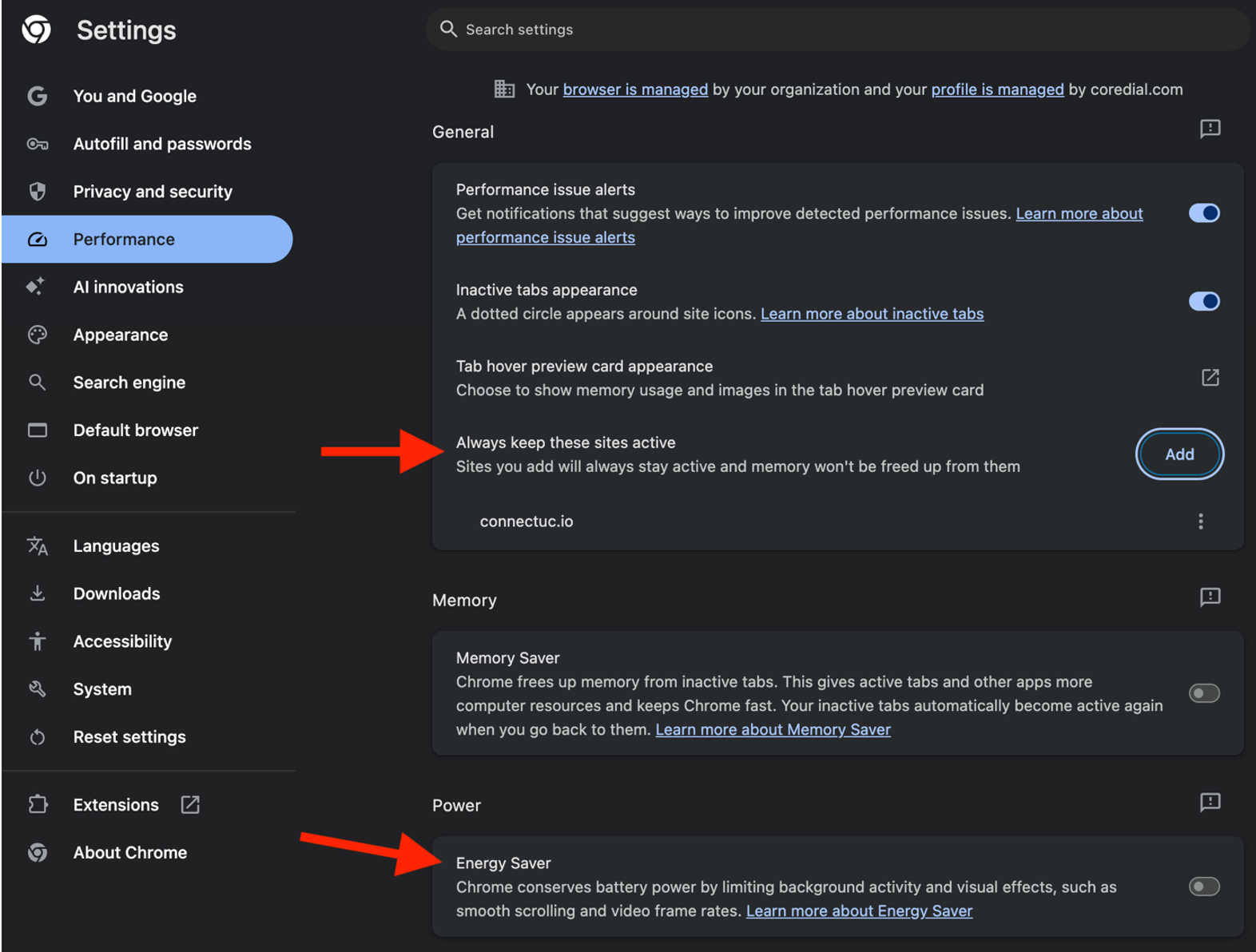Click the power icon for On startup

coord(37,478)
